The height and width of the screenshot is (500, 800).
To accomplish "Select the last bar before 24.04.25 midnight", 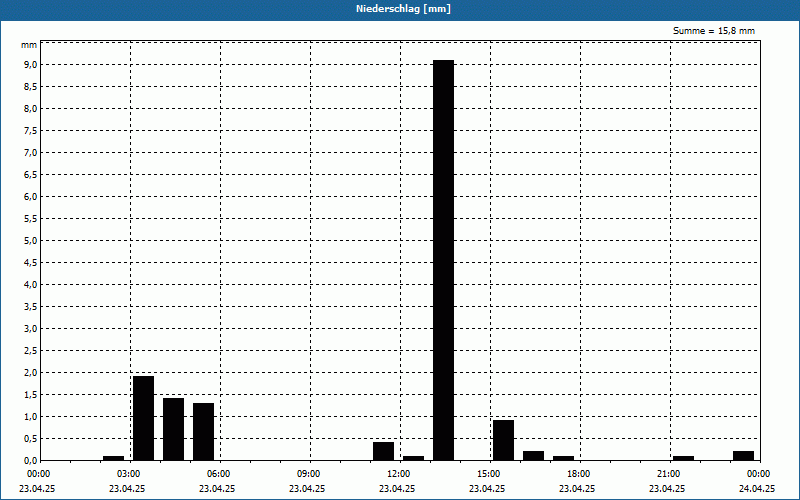I will click(743, 456).
